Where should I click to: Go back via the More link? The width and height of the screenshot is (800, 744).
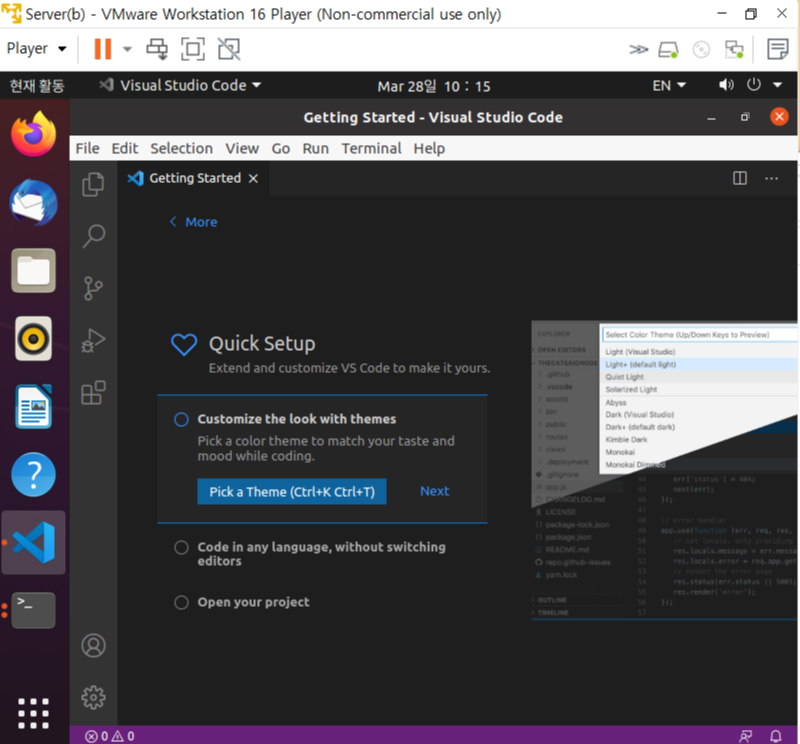(x=193, y=222)
